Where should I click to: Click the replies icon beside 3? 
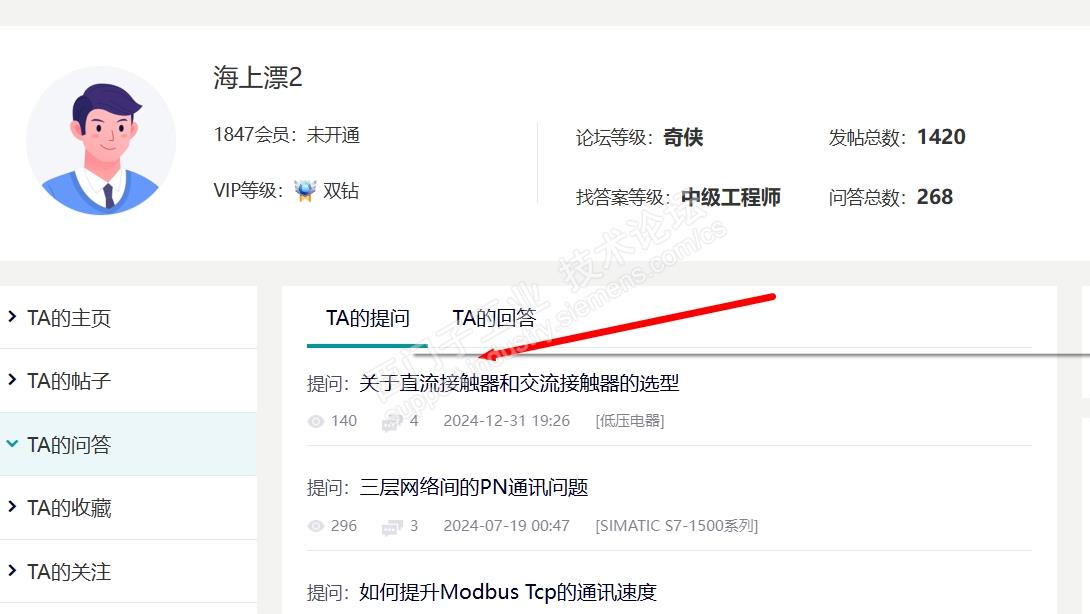(392, 526)
